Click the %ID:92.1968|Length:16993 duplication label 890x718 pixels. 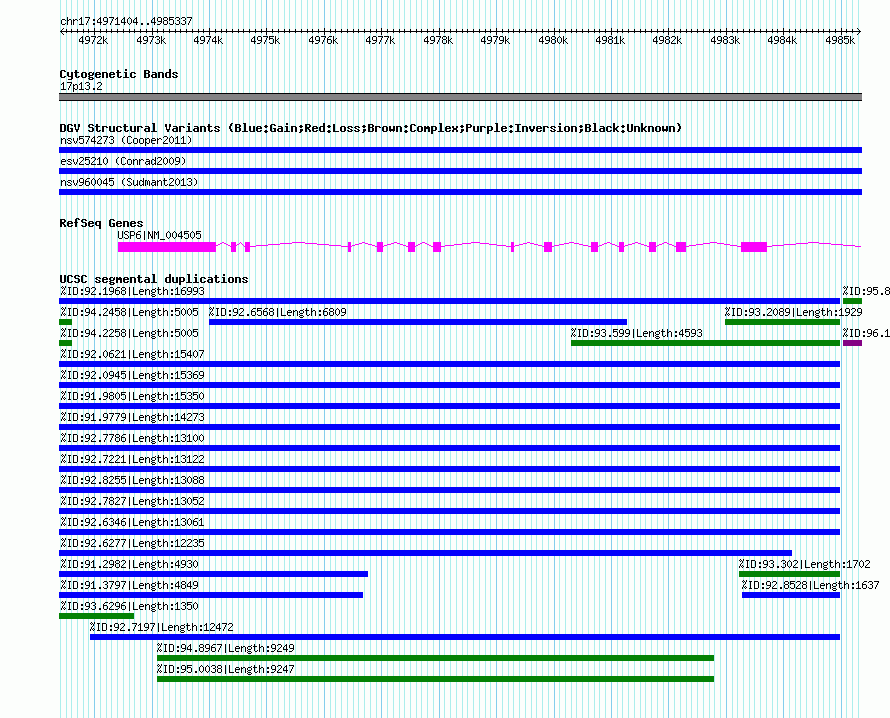[132, 291]
